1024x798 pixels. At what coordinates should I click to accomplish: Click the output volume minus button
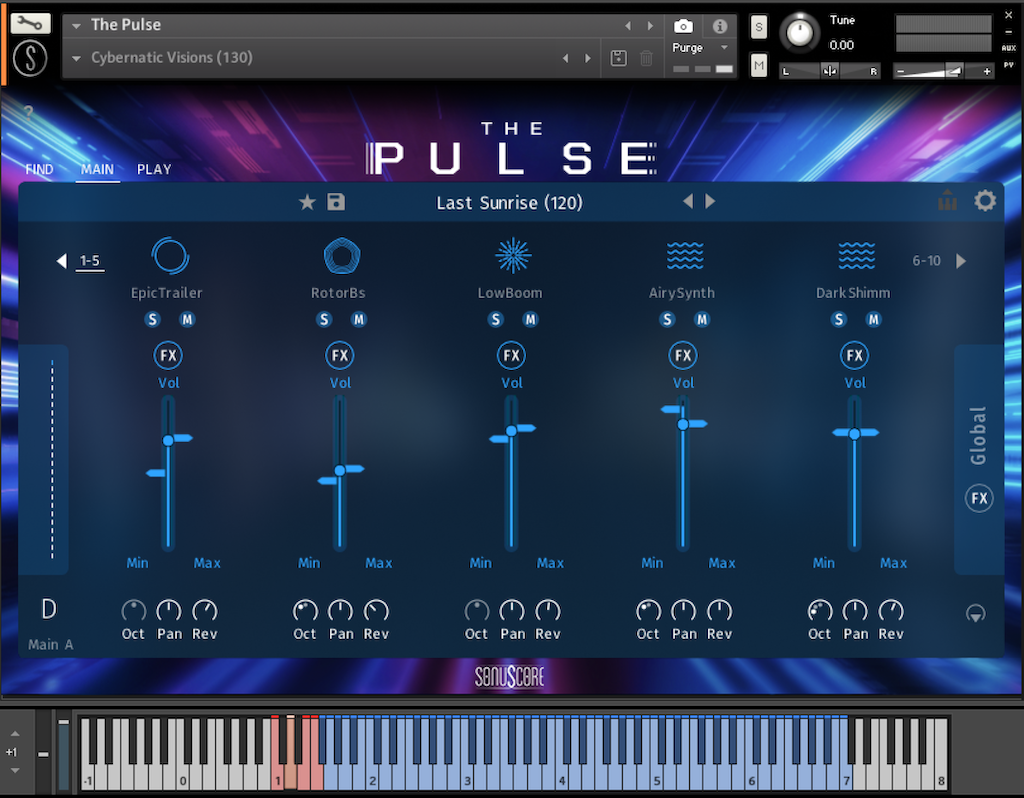pos(901,71)
